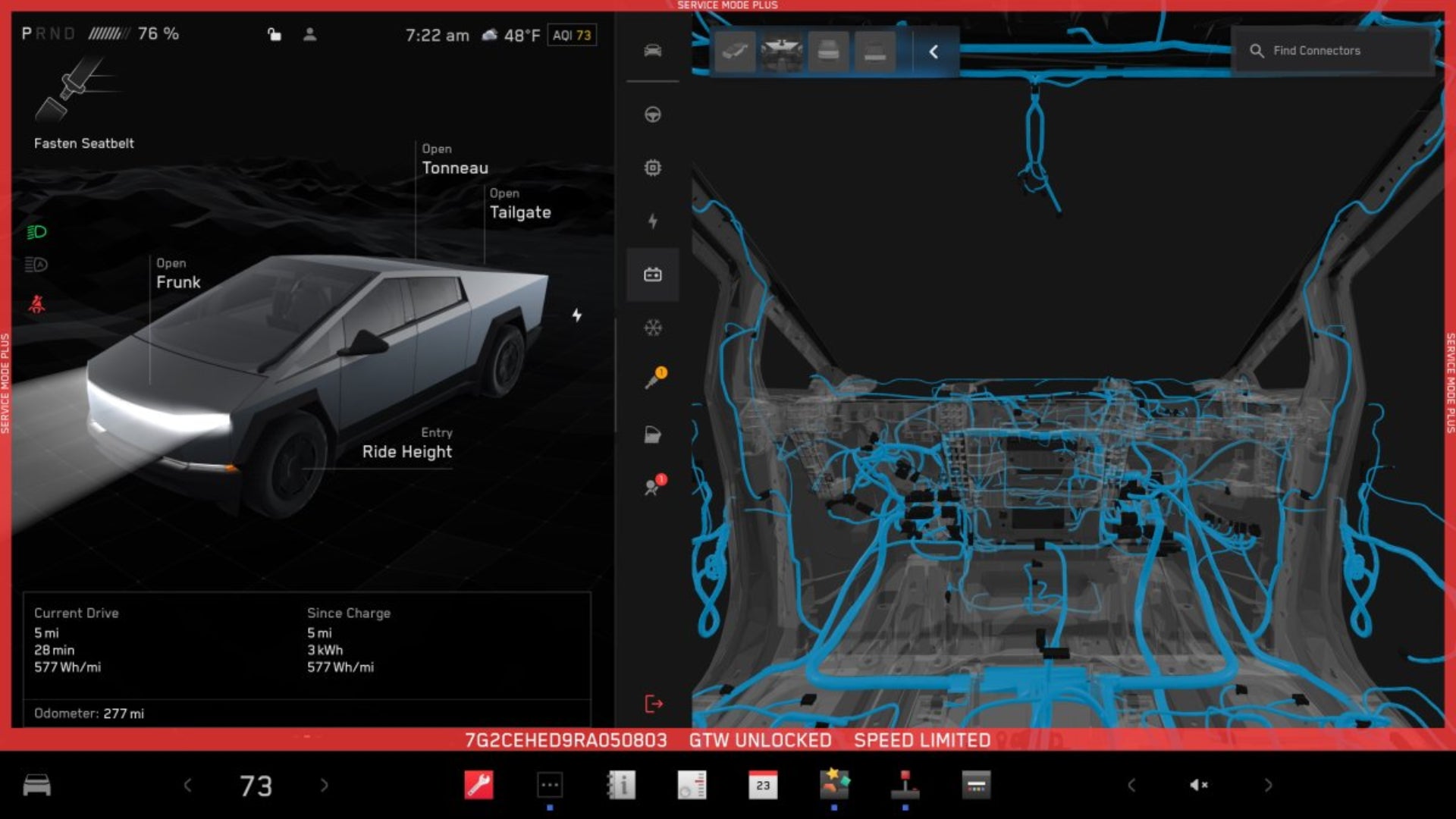The width and height of the screenshot is (1456, 819).
Task: Open the Service wrench app
Action: [x=479, y=785]
